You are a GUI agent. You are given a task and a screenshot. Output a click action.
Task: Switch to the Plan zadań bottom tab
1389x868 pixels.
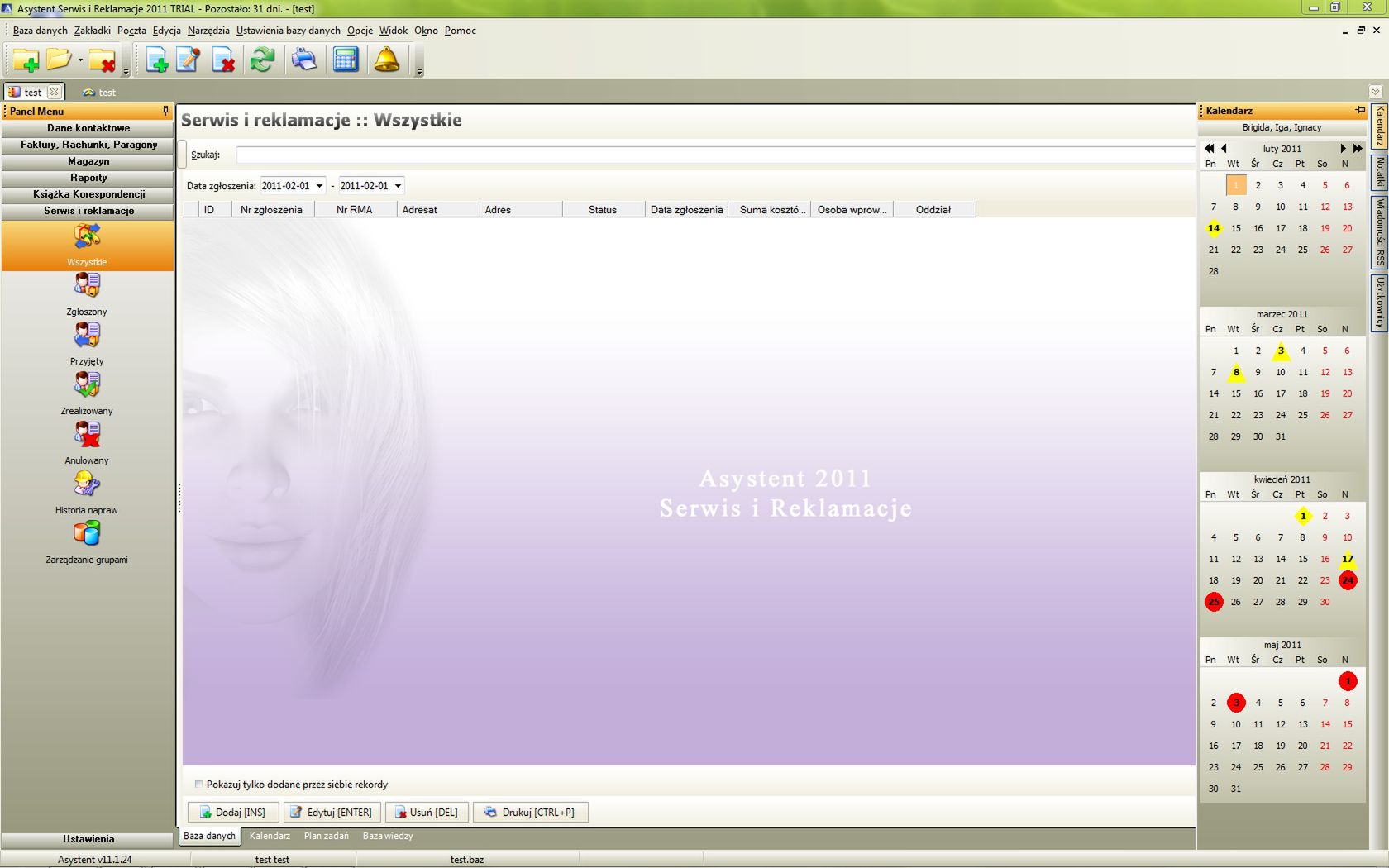tap(326, 836)
